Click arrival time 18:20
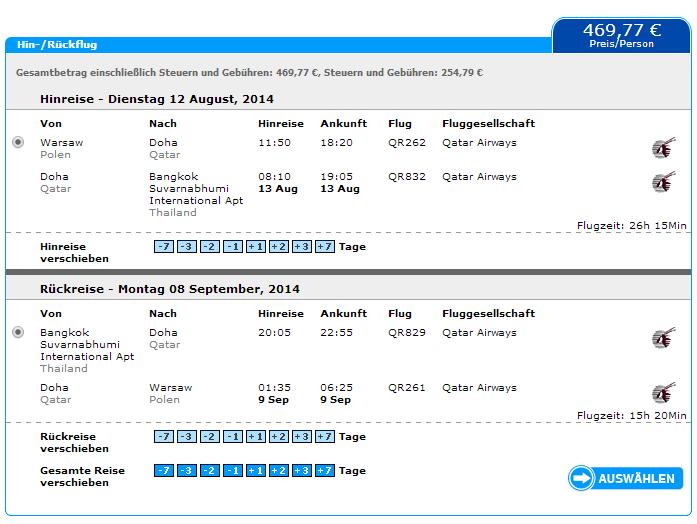 (336, 143)
